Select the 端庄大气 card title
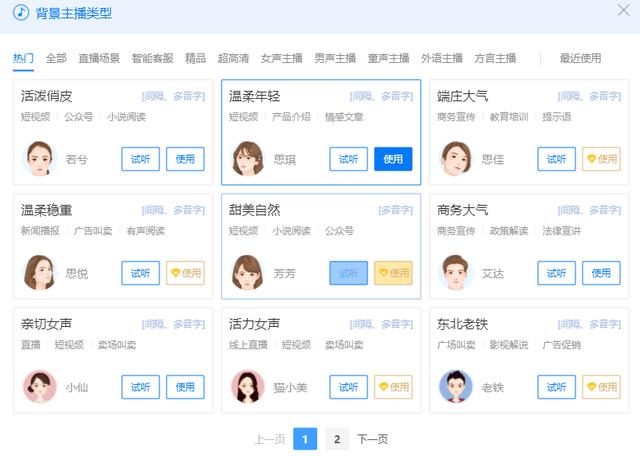This screenshot has height=456, width=640. click(462, 96)
